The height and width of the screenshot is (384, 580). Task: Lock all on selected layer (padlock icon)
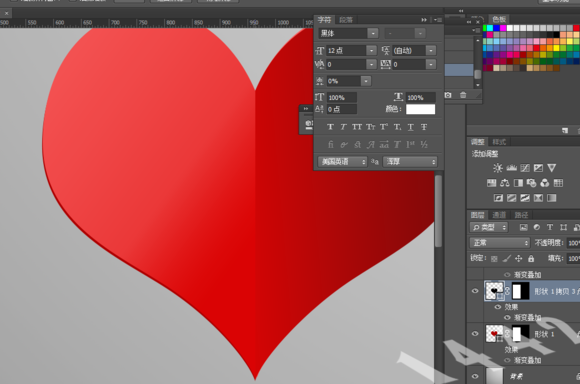[x=531, y=258]
